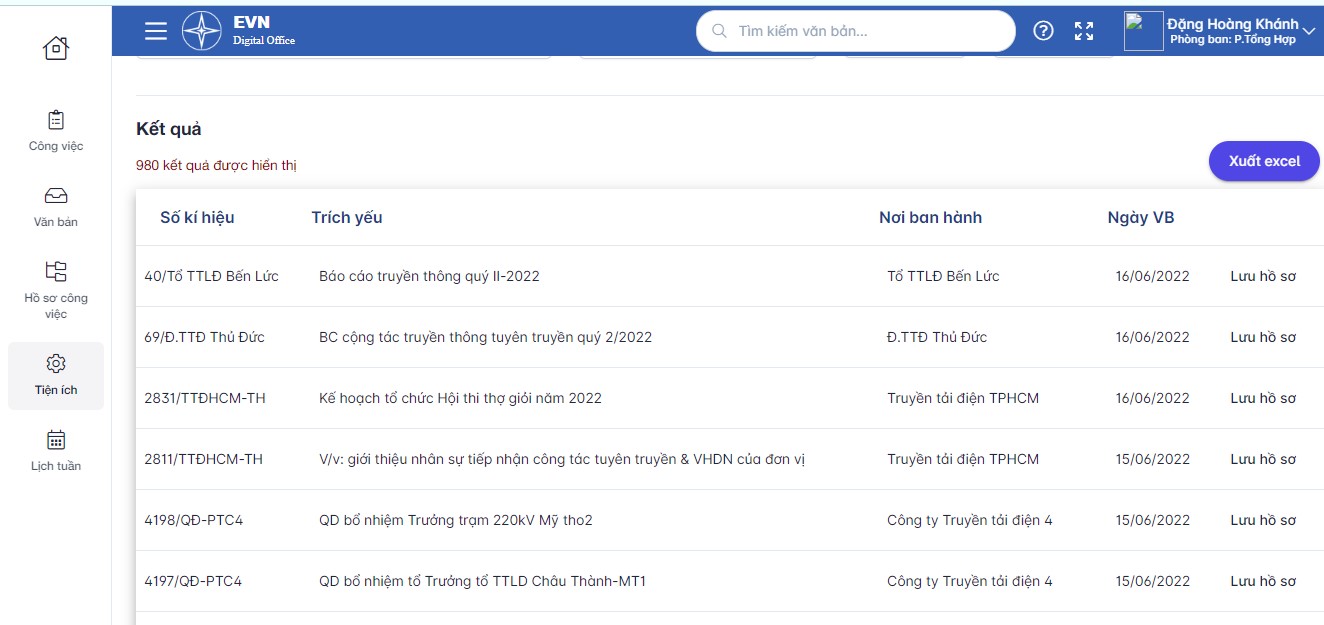Click user avatar Đặng Hoàng Khánh

click(x=1144, y=31)
